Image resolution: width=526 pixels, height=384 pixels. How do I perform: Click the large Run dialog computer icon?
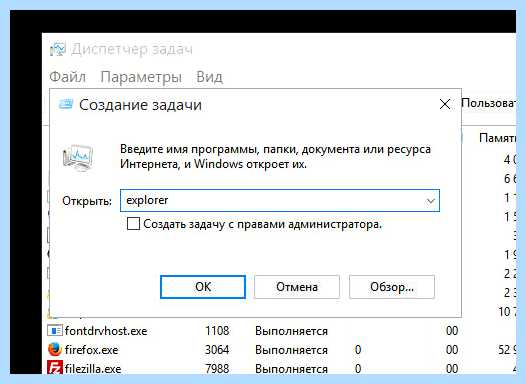pos(78,158)
